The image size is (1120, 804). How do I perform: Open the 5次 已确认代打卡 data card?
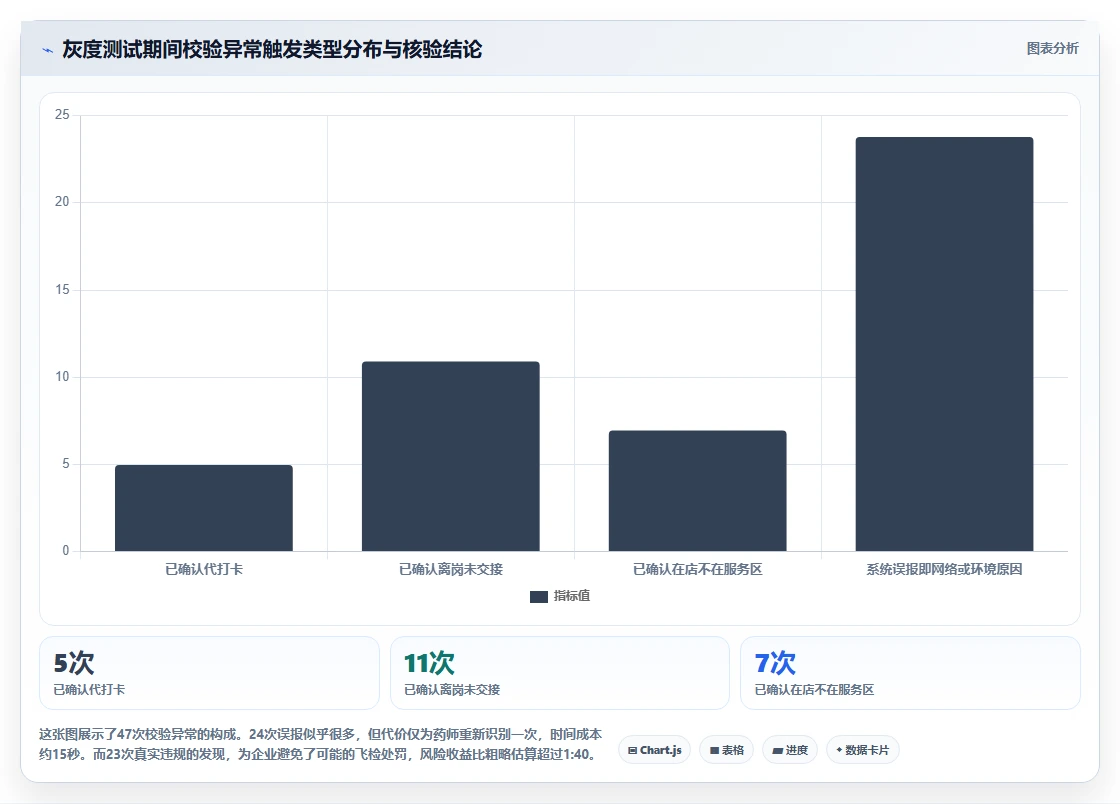(209, 673)
